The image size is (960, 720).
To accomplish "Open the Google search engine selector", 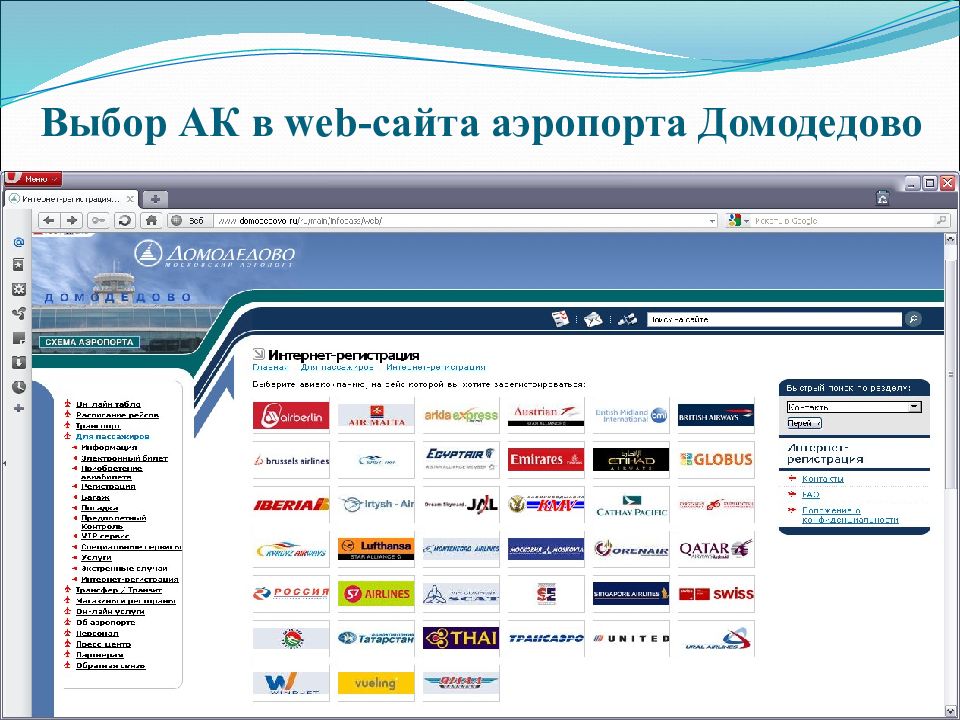I will point(738,220).
